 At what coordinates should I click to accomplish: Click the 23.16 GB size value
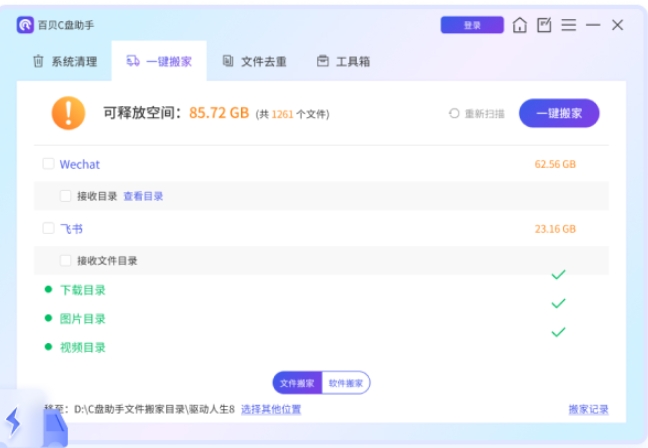point(555,229)
